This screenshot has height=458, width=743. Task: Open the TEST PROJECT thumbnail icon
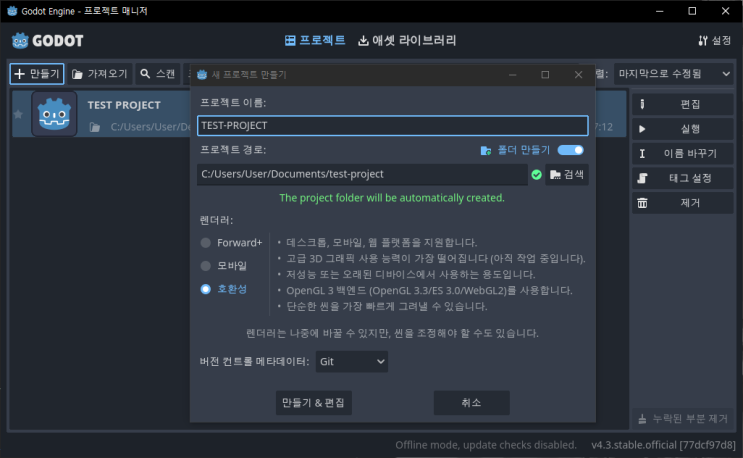point(54,114)
